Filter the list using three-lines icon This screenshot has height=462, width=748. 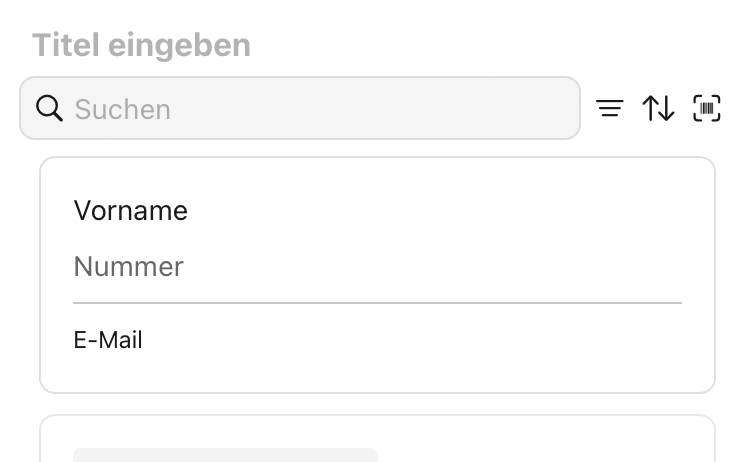pyautogui.click(x=610, y=108)
